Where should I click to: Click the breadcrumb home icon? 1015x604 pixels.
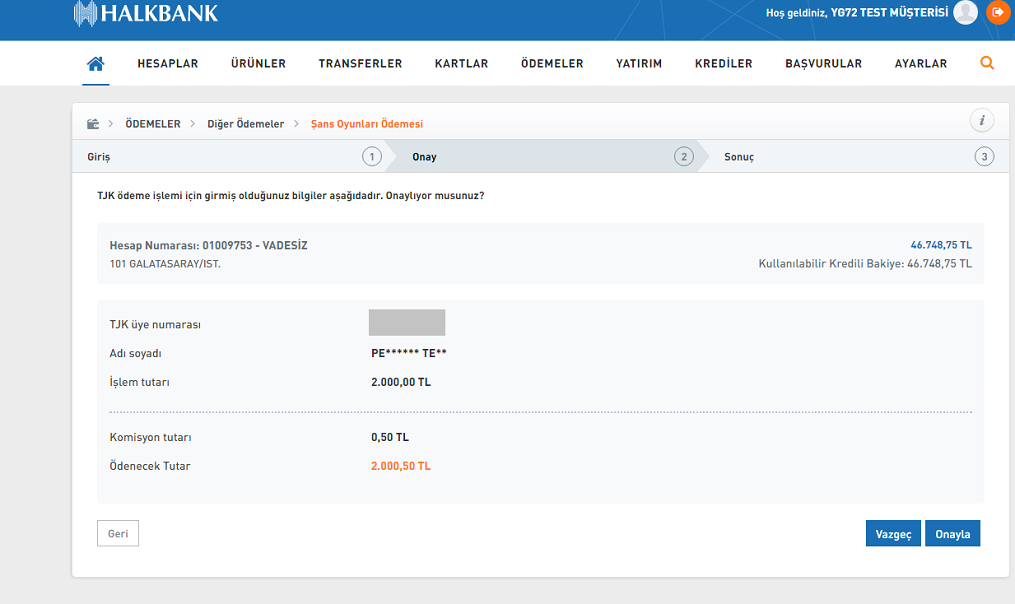tap(93, 124)
